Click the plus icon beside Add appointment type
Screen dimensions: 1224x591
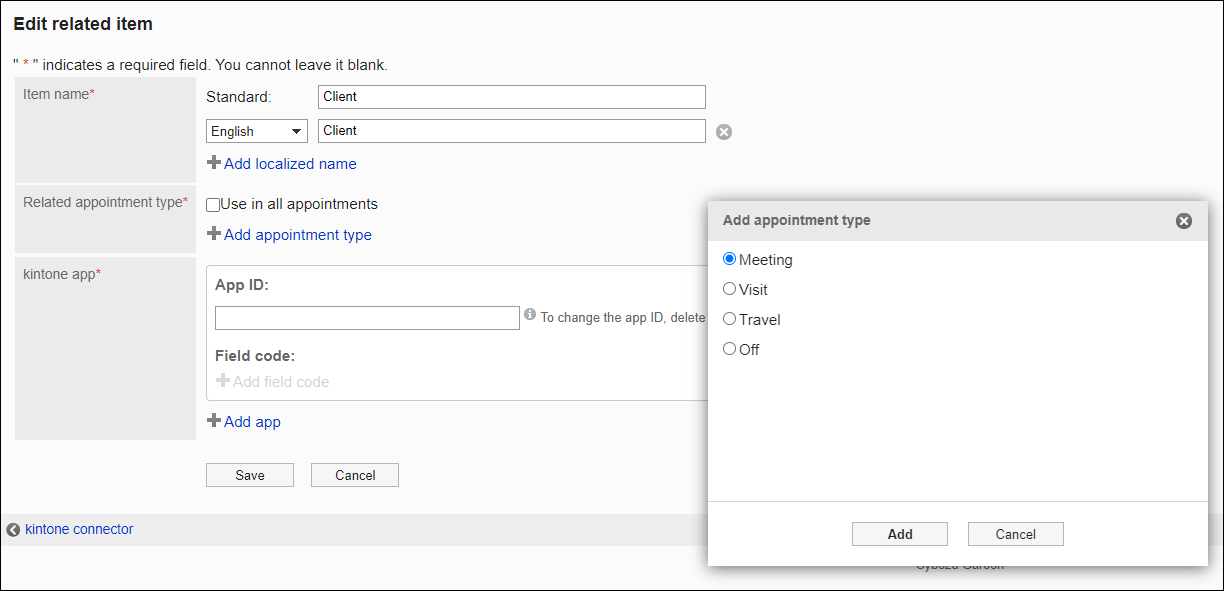pos(214,235)
